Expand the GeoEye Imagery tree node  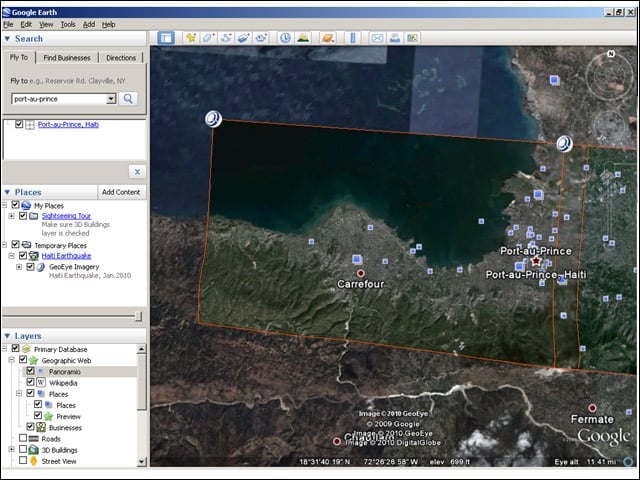[19, 267]
